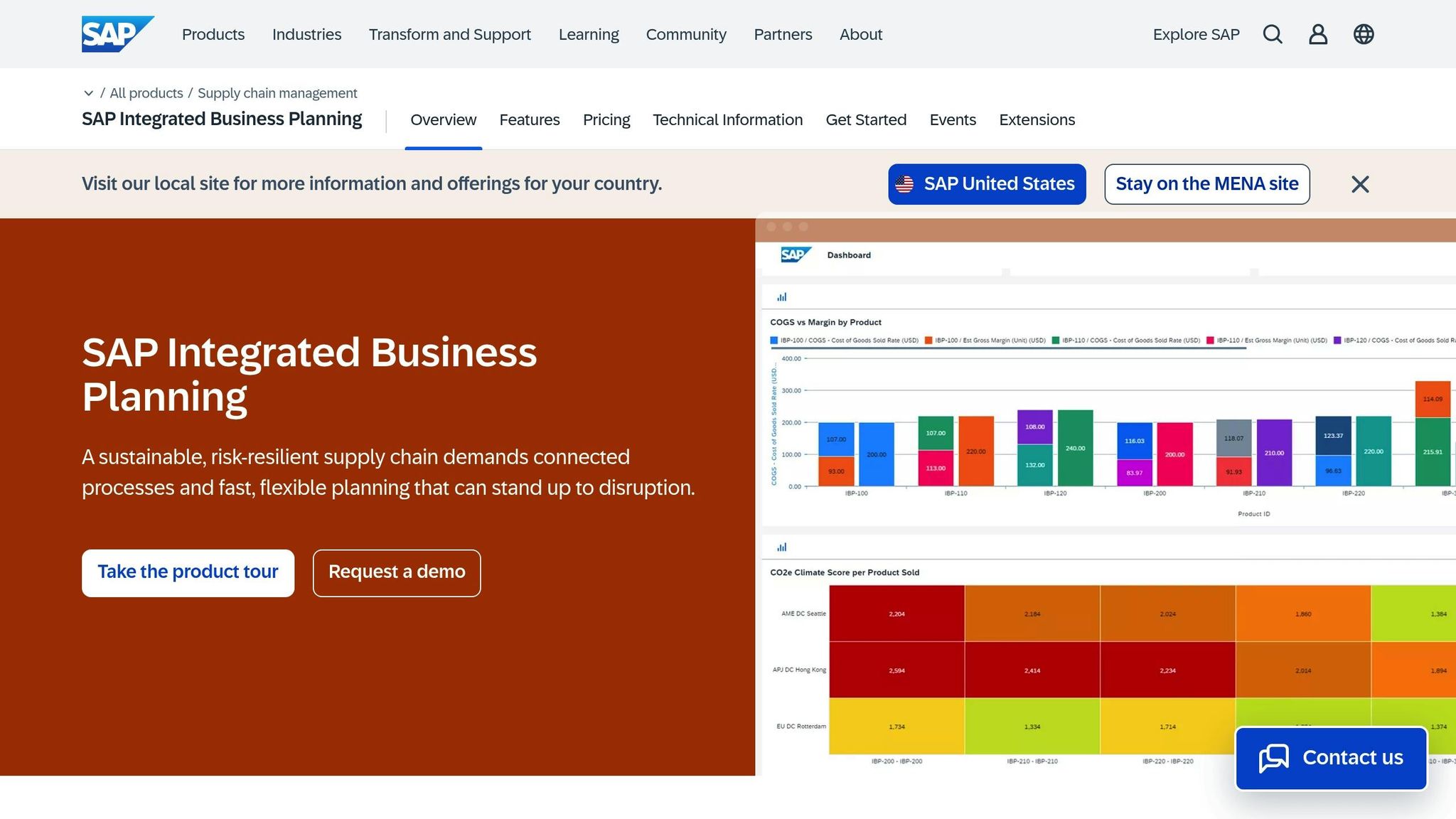Open the search magnifier icon
The height and width of the screenshot is (819, 1456).
1273,34
